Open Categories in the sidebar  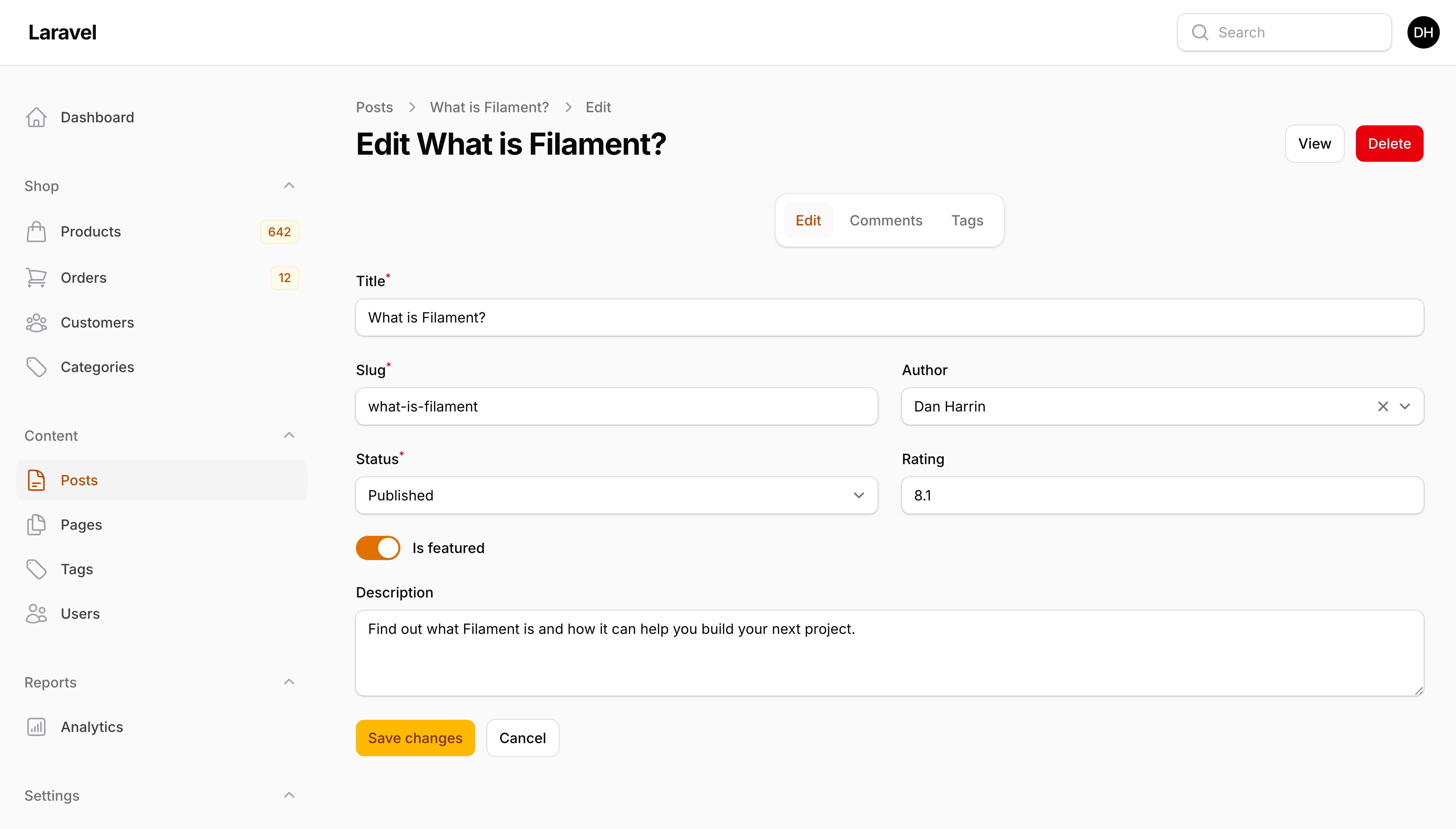[162, 367]
